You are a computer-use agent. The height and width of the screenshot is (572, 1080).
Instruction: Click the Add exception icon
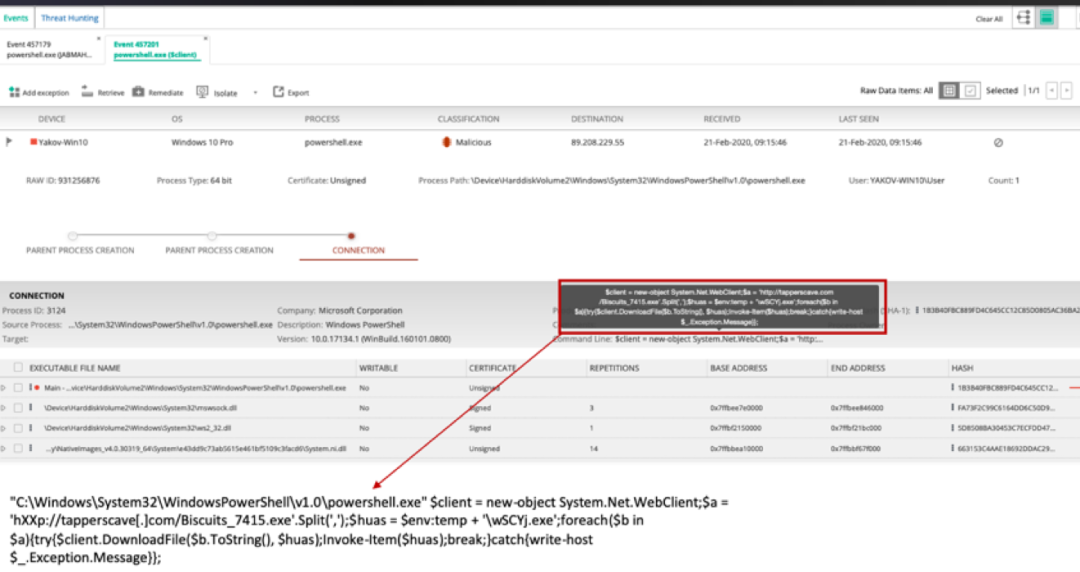click(14, 92)
